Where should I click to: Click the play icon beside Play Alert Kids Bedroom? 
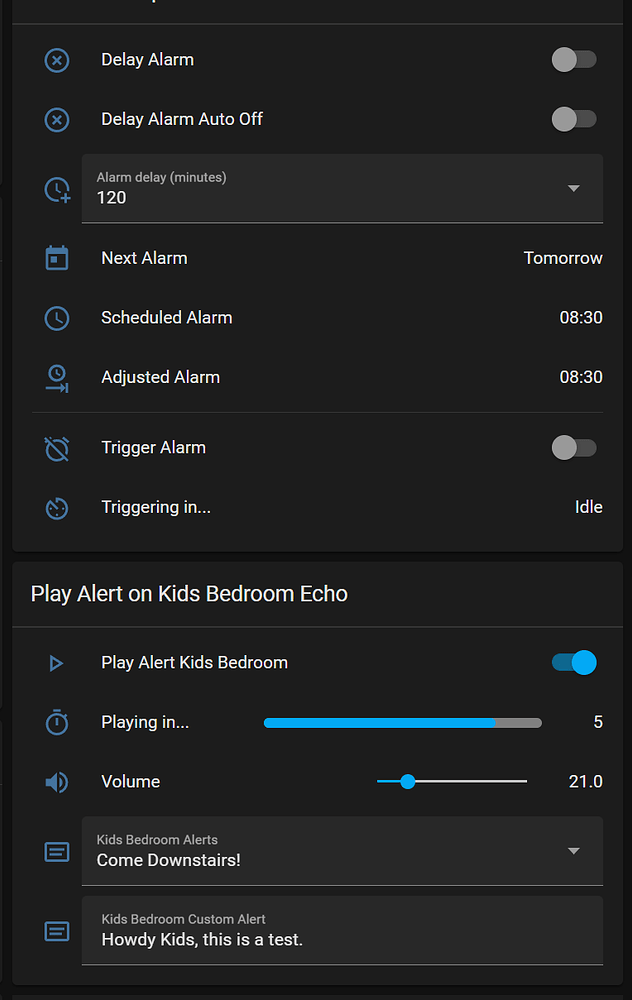(x=57, y=663)
